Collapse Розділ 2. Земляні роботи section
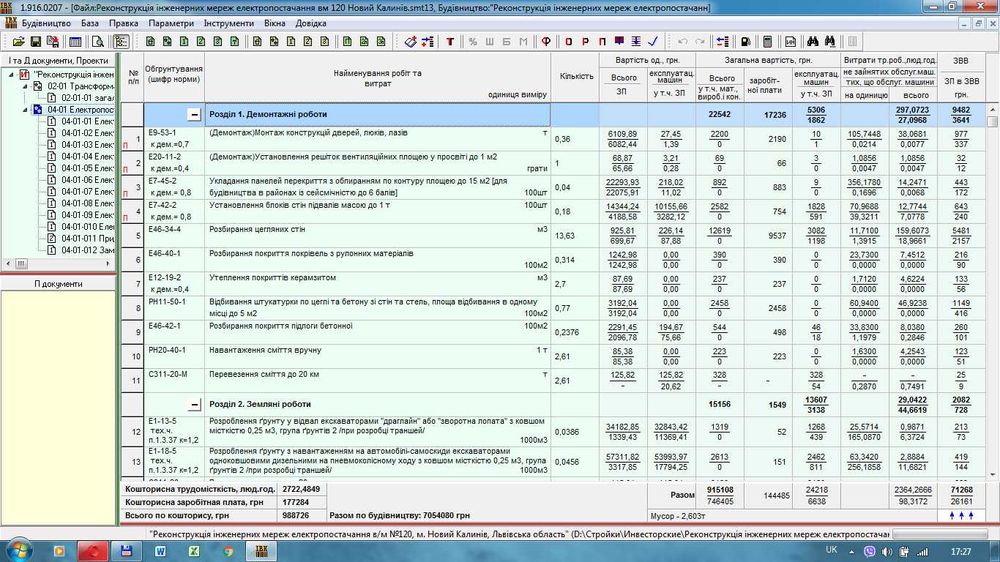 point(194,404)
